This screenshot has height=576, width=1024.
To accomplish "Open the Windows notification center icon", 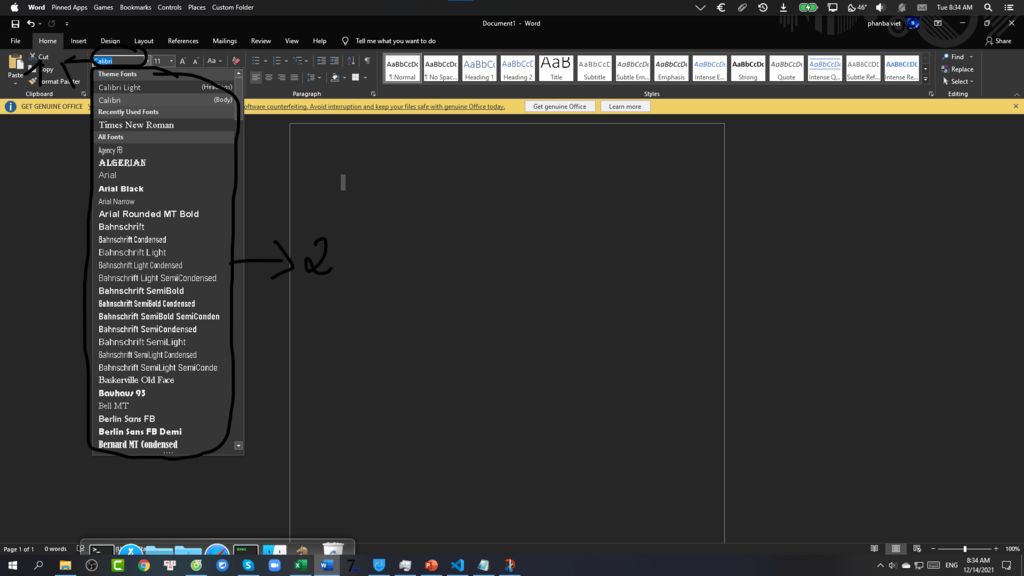I will tap(1006, 565).
